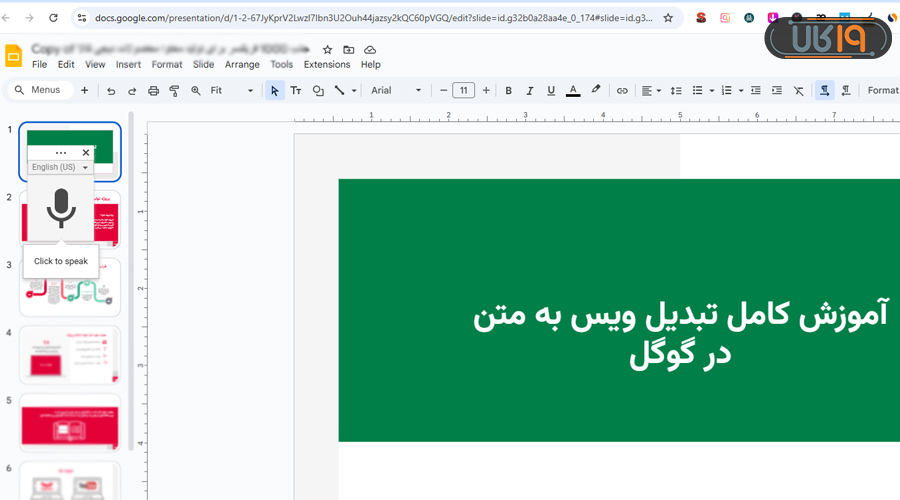Open the File menu
This screenshot has height=500, width=900.
40,64
